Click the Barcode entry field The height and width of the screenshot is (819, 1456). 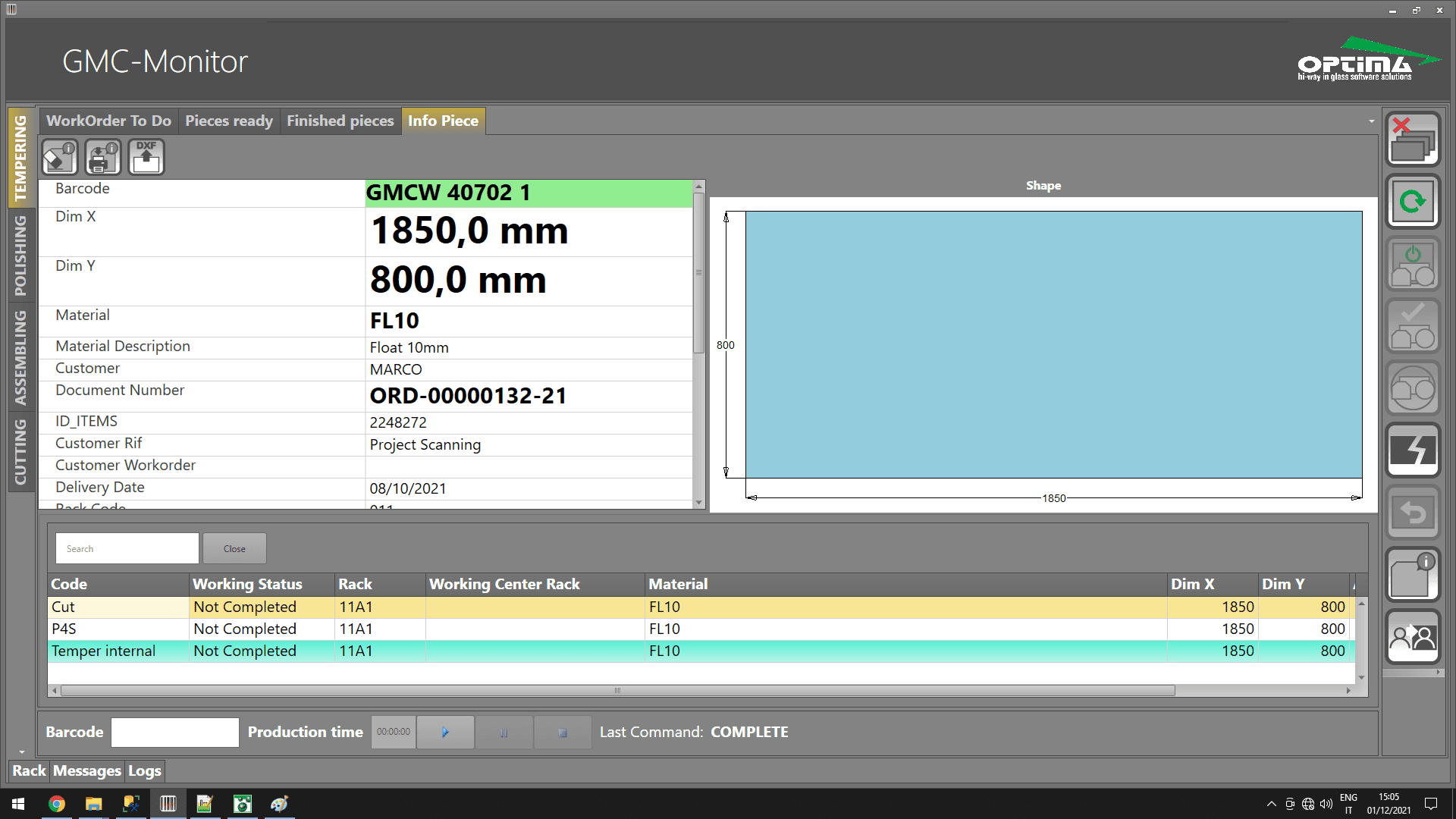(175, 733)
